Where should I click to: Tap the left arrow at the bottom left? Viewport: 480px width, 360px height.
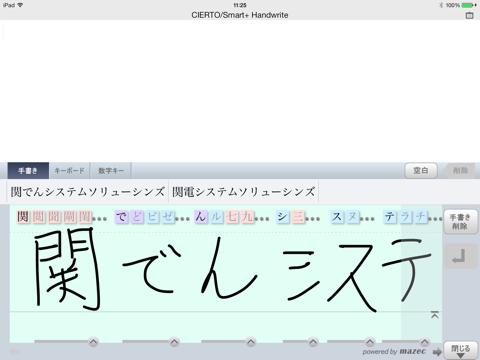tap(14, 351)
